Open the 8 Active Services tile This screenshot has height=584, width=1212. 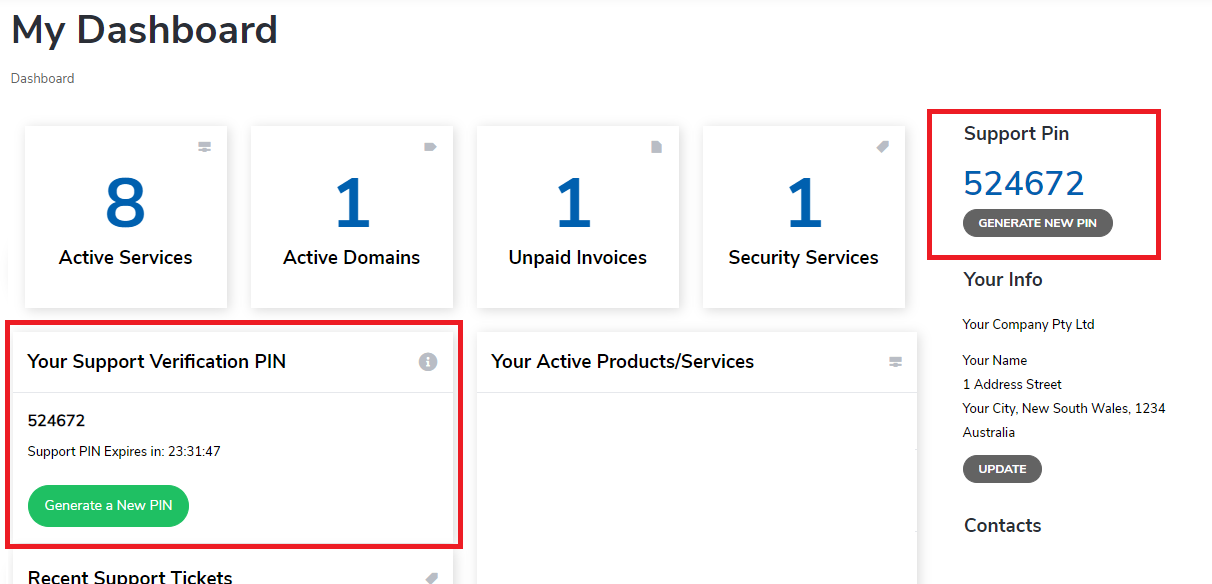tap(126, 217)
